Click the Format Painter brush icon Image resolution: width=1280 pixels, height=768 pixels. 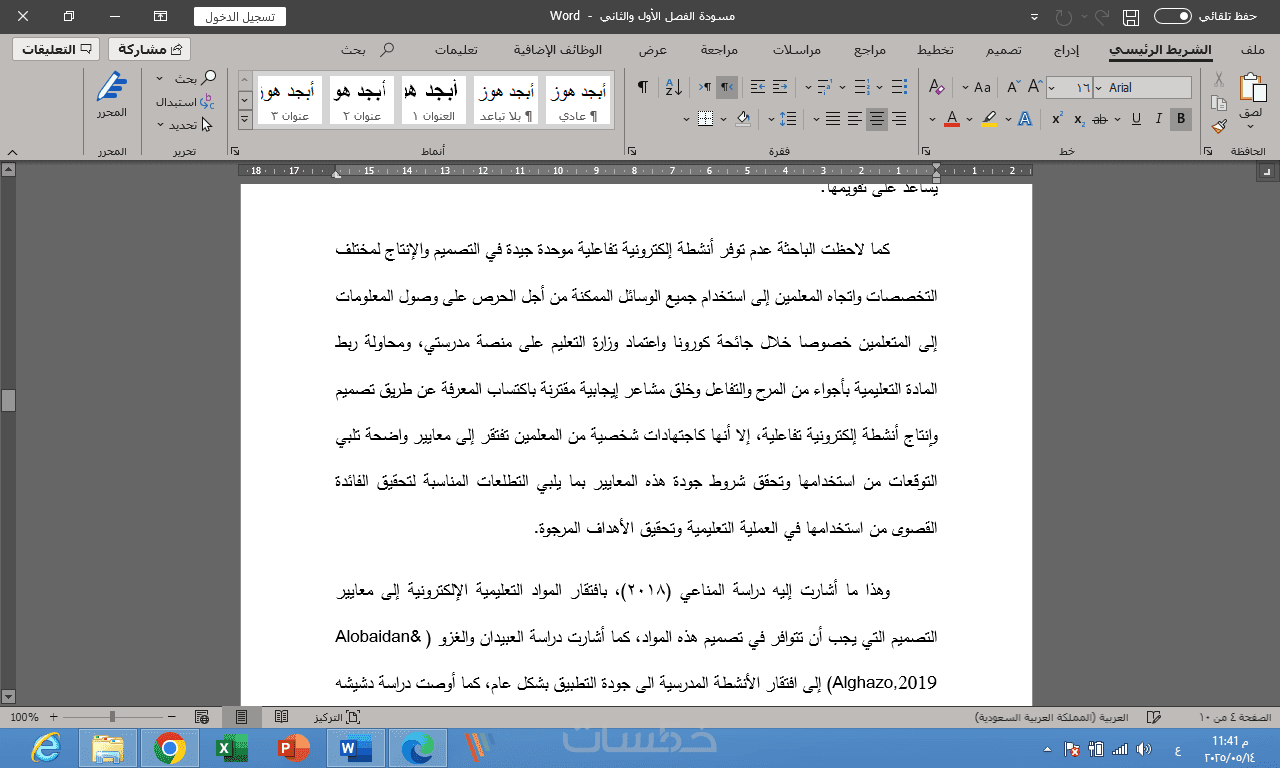point(1219,126)
